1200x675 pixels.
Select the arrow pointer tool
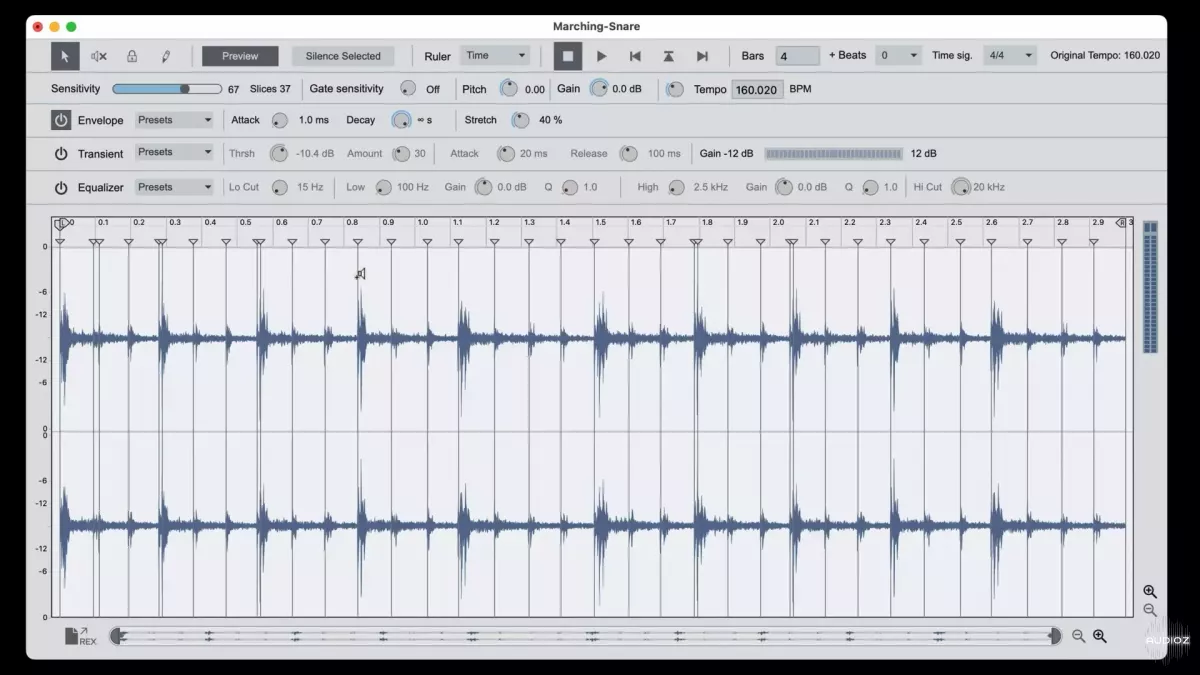point(65,56)
